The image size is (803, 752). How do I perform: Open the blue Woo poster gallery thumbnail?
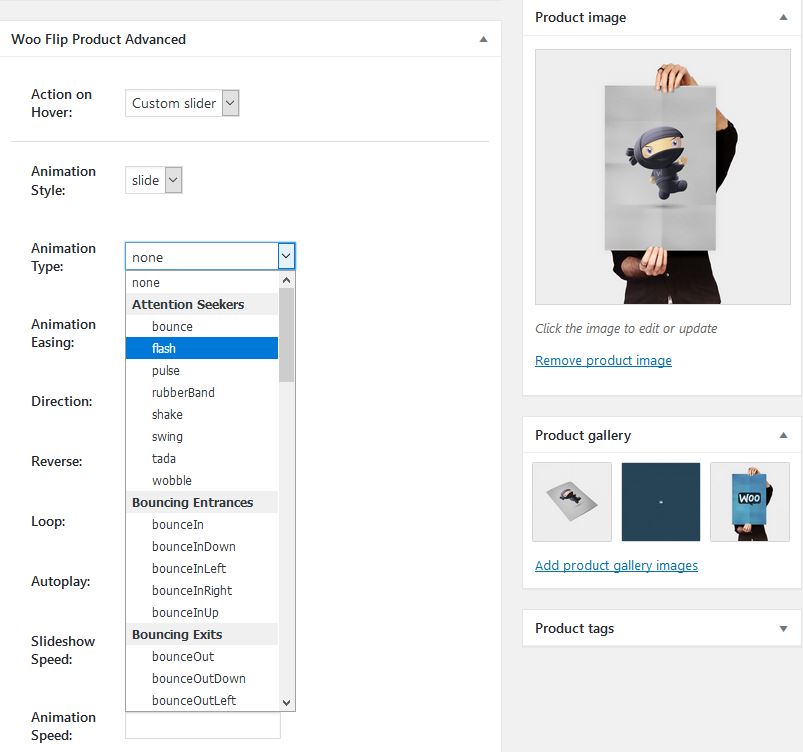750,502
